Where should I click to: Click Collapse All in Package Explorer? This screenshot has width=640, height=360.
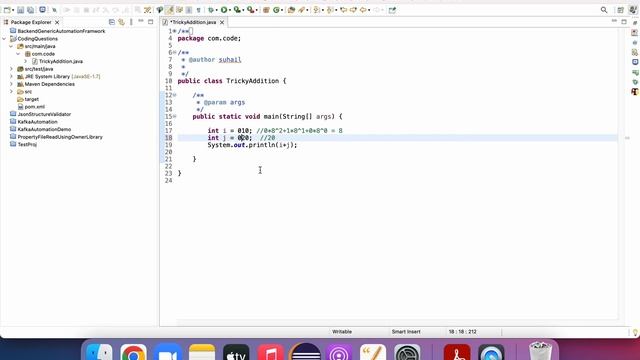[x=112, y=22]
